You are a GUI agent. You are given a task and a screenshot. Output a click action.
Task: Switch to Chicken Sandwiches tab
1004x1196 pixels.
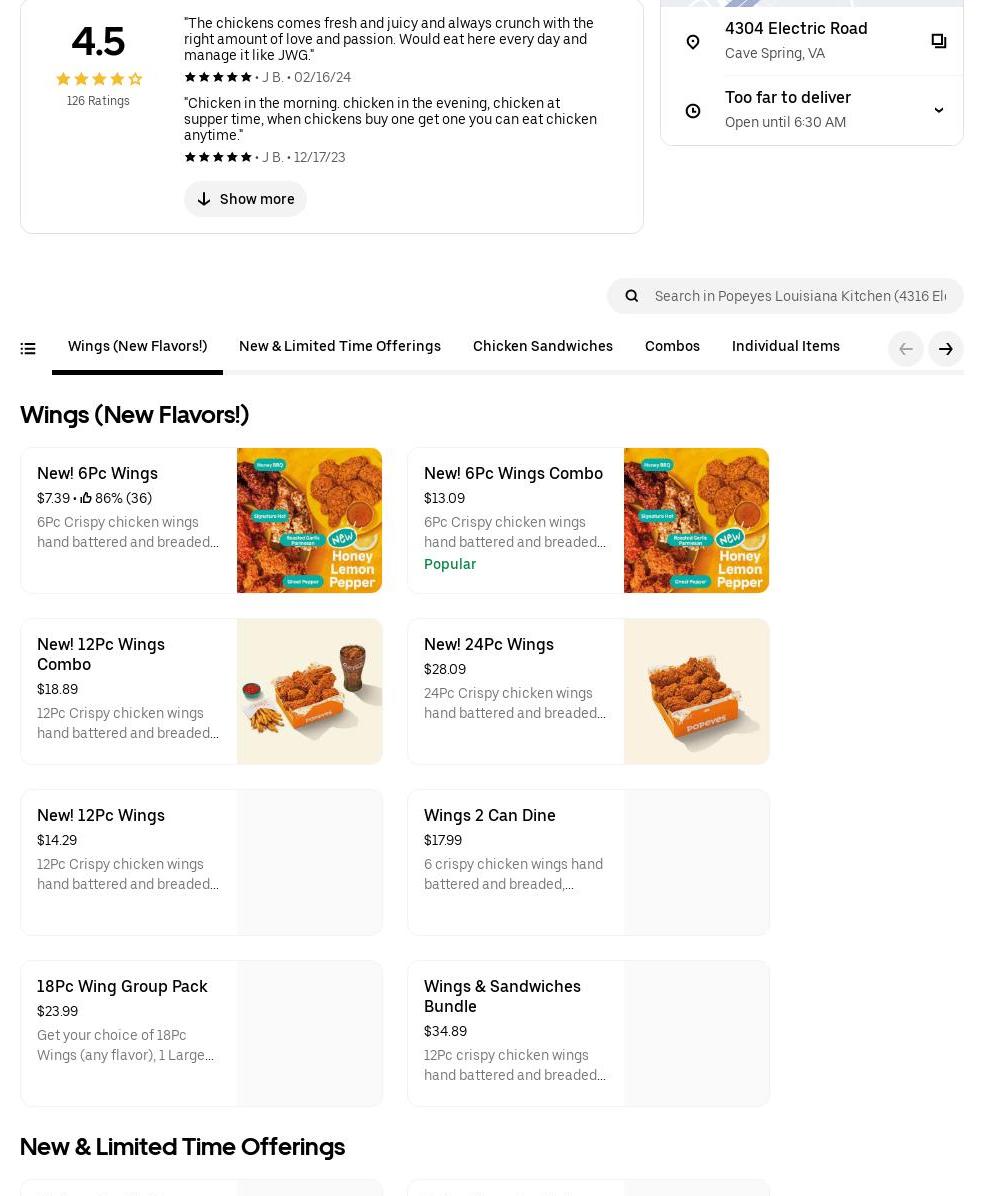click(x=542, y=346)
